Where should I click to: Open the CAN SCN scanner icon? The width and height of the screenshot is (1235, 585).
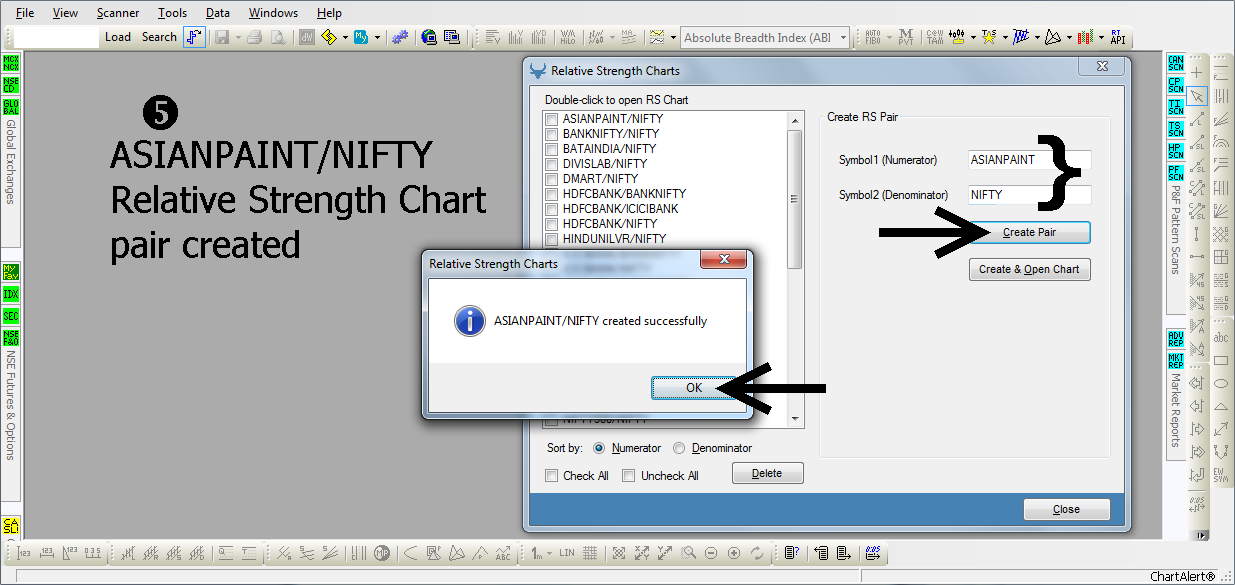[x=1176, y=65]
